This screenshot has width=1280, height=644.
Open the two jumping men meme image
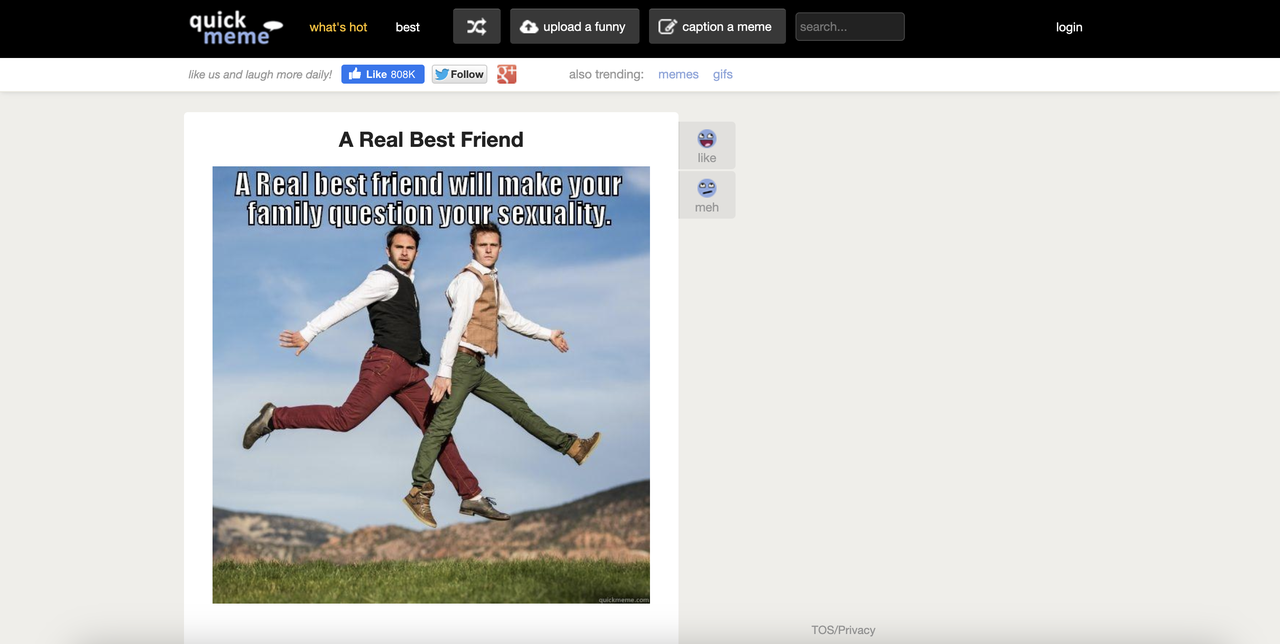[x=431, y=385]
